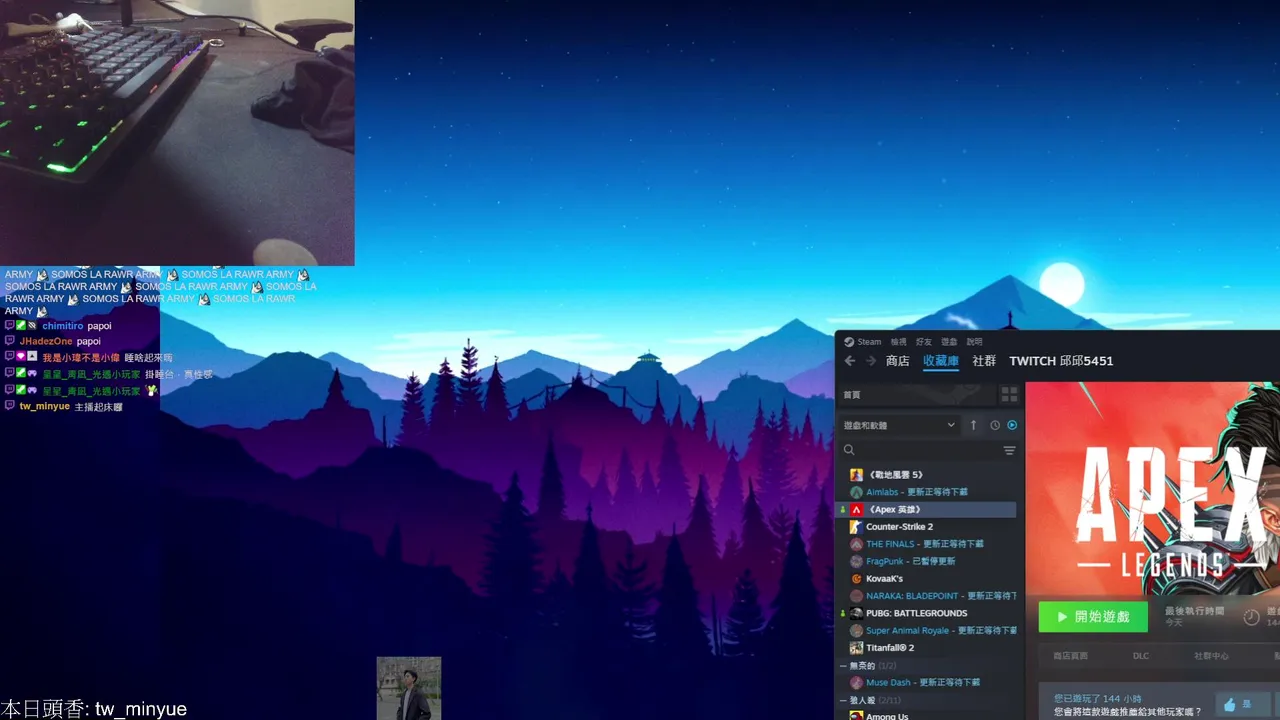Click the keyboard webcam overlay
The height and width of the screenshot is (720, 1280).
coord(177,132)
